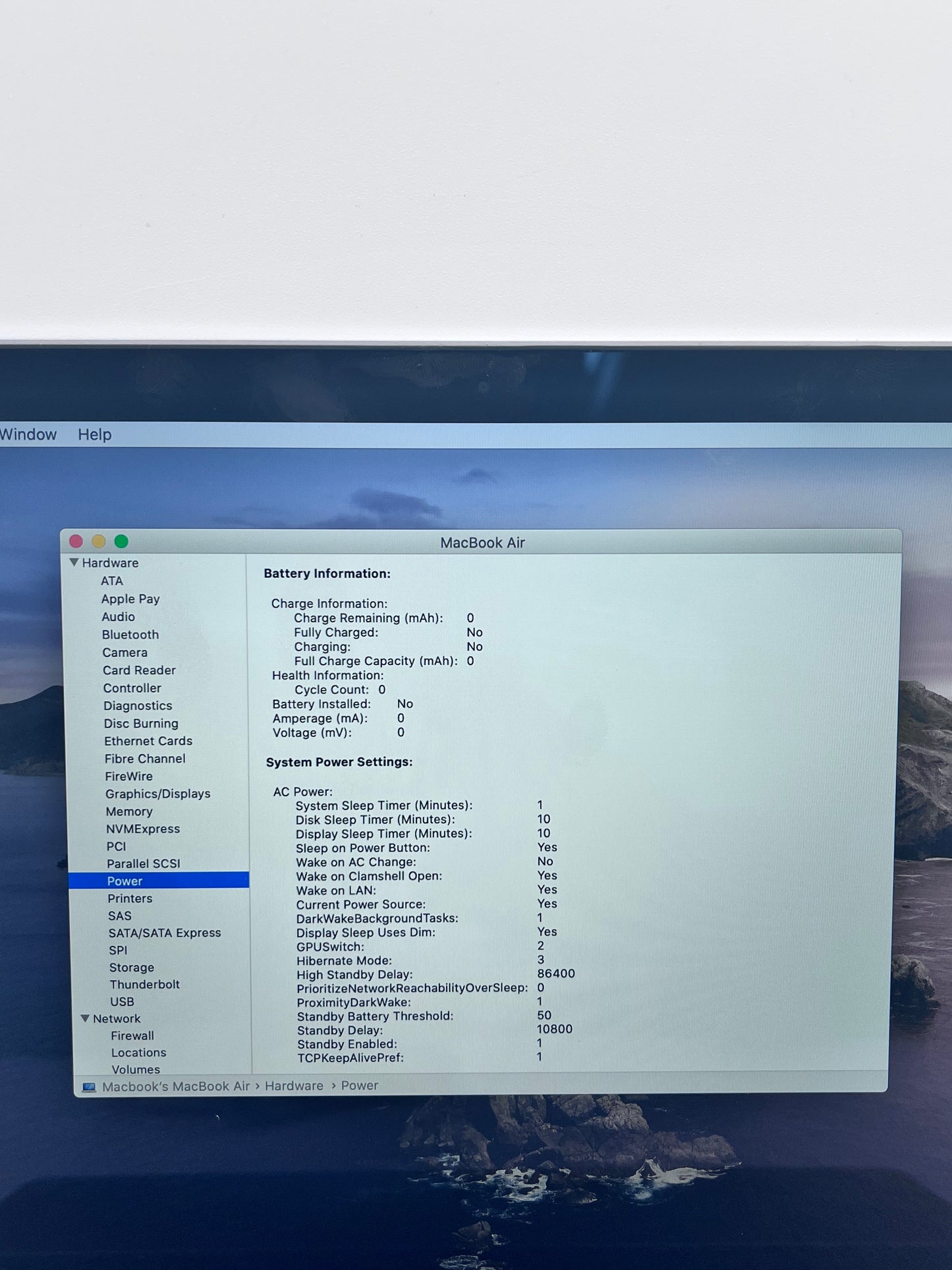952x1270 pixels.
Task: Click the Cycle Count row
Action: [x=340, y=689]
